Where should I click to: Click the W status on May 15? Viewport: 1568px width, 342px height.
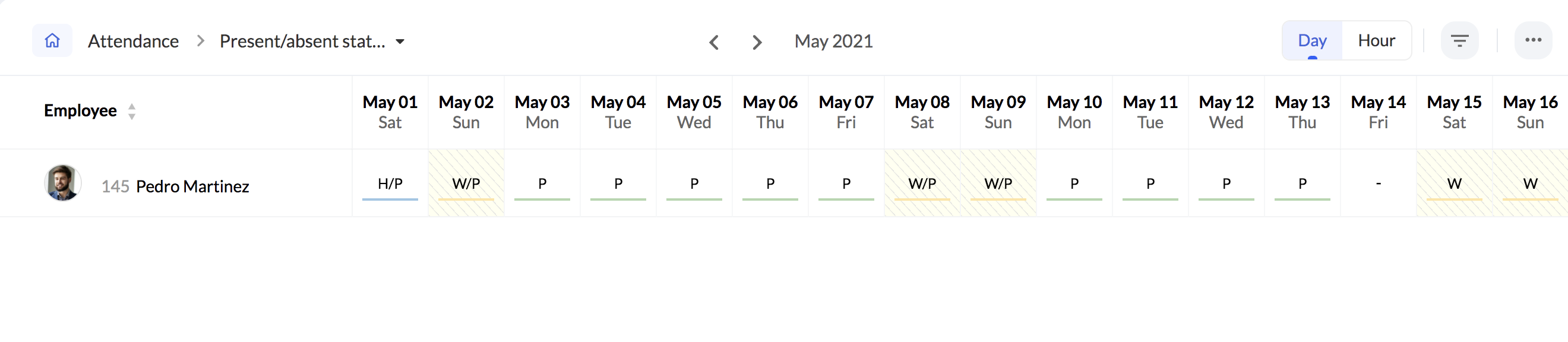click(x=1454, y=184)
